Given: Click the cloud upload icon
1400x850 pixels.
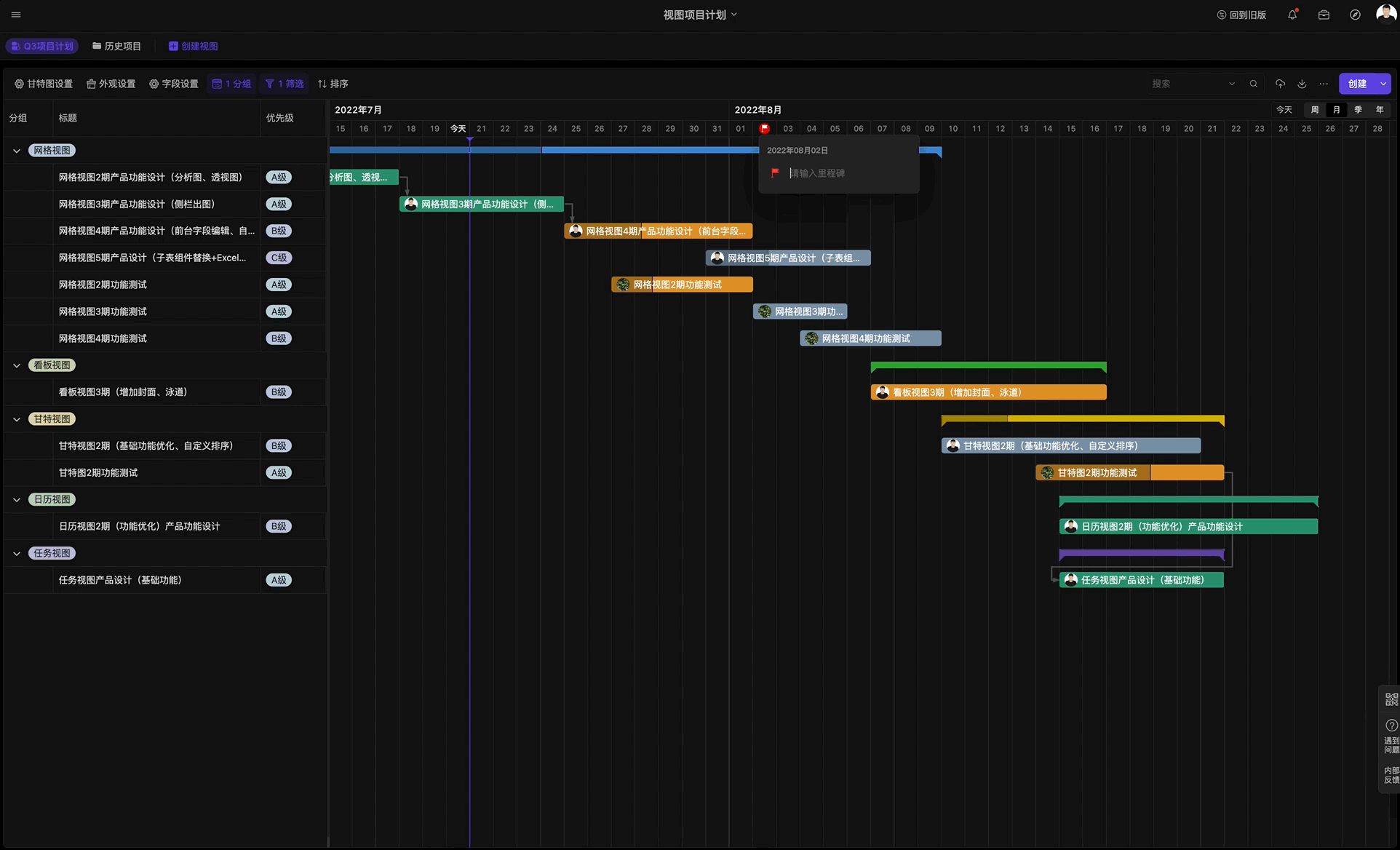Looking at the screenshot, I should click(1280, 84).
